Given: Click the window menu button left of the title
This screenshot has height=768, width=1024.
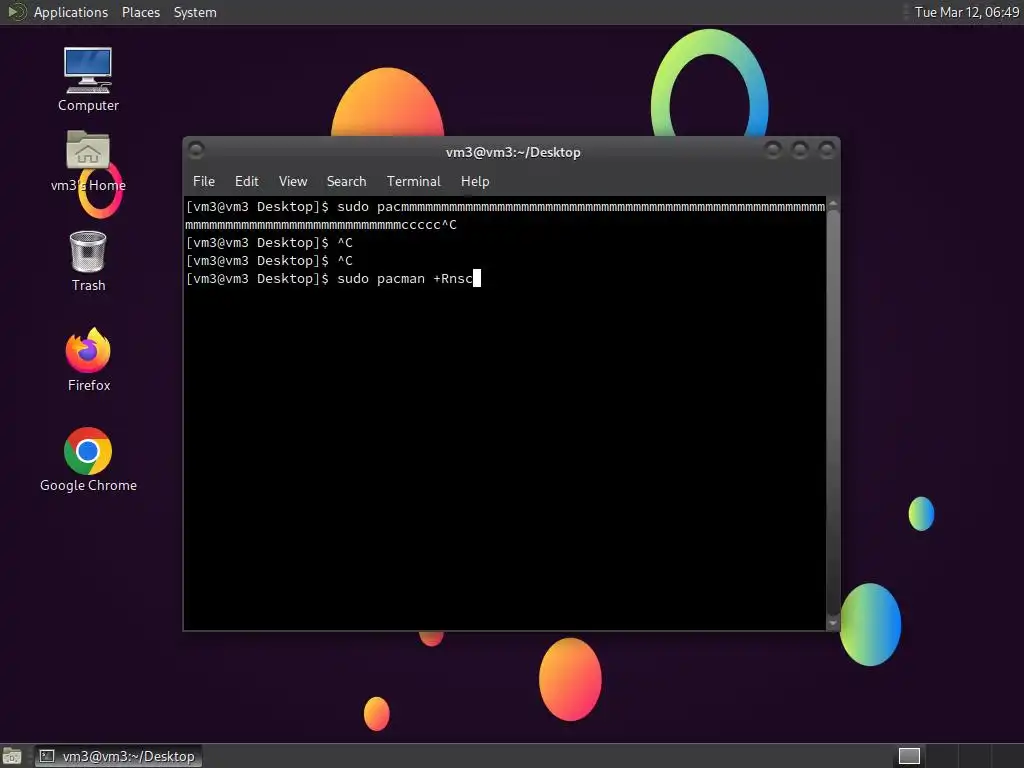Looking at the screenshot, I should coord(196,150).
